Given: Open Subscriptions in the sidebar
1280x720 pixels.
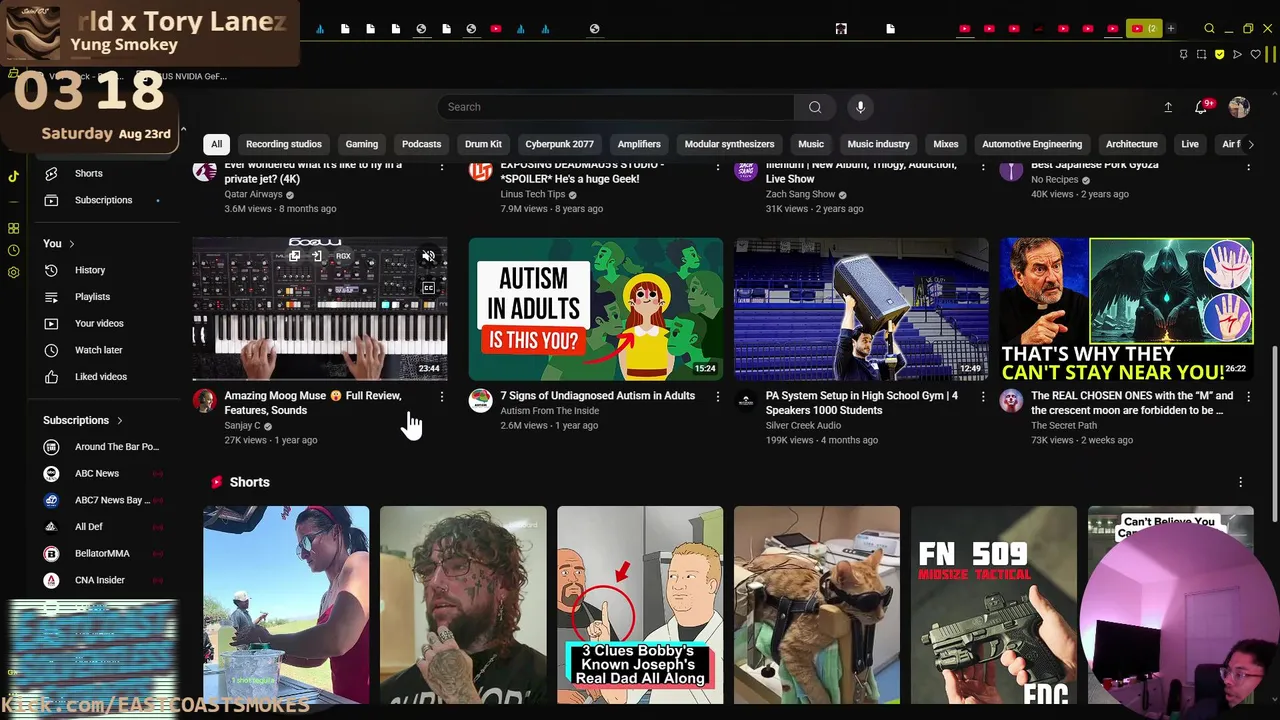Looking at the screenshot, I should click(103, 200).
